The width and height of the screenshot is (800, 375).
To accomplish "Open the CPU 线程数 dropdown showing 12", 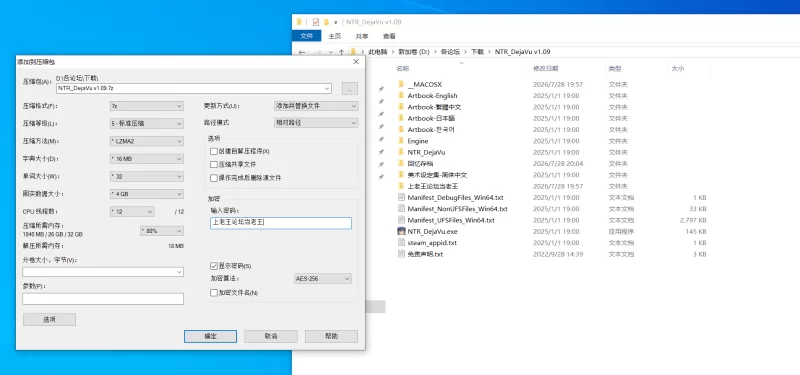I will [132, 211].
